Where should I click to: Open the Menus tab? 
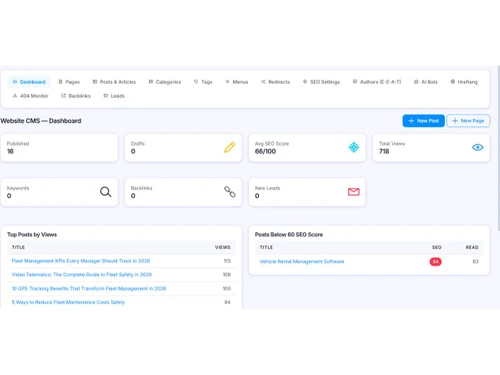[x=237, y=82]
